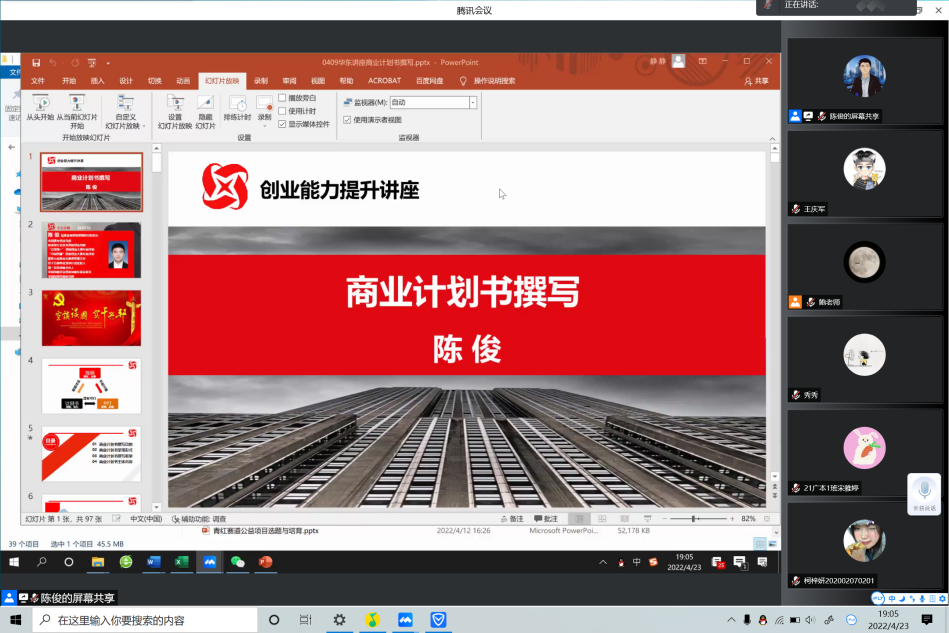The height and width of the screenshot is (633, 949).
Task: Click the 共享 share button
Action: click(x=756, y=81)
